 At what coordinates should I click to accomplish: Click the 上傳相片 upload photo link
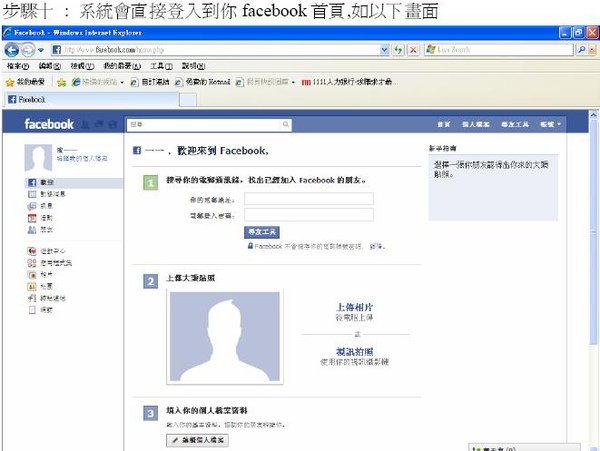354,307
